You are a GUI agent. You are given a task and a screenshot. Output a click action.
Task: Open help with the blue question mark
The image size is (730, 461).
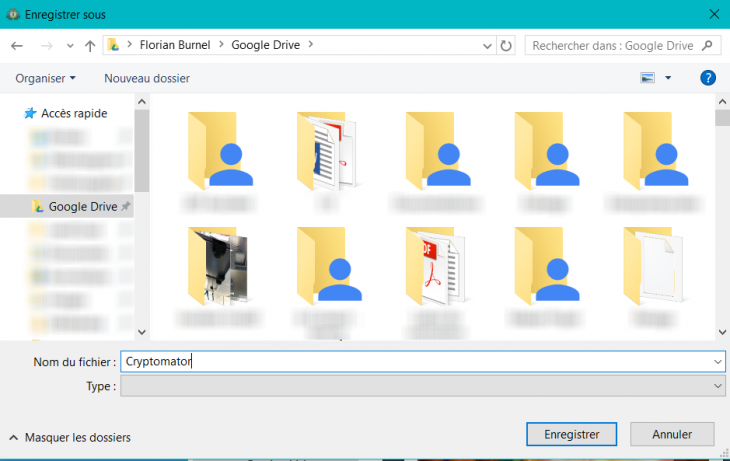(708, 78)
